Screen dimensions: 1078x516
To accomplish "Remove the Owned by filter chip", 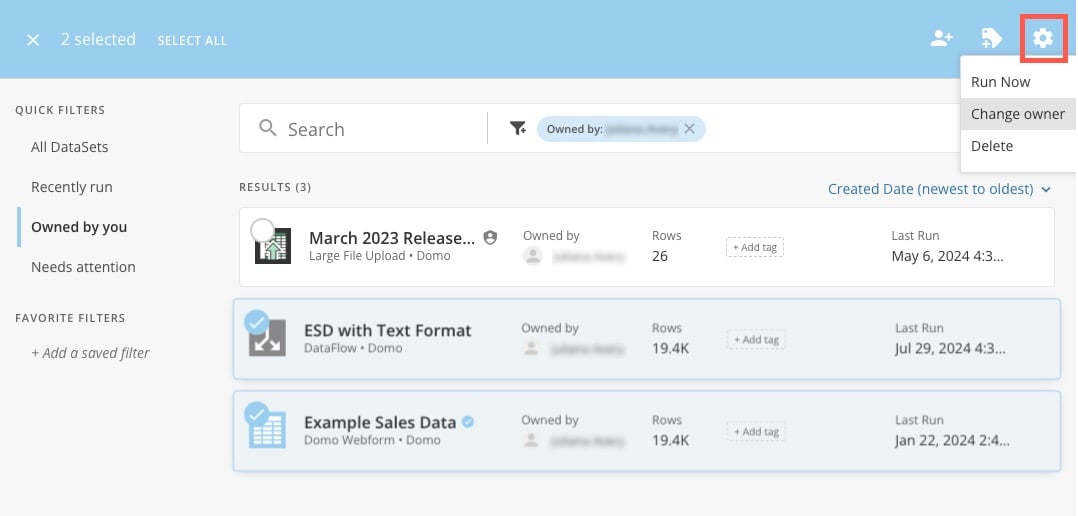I will point(690,128).
